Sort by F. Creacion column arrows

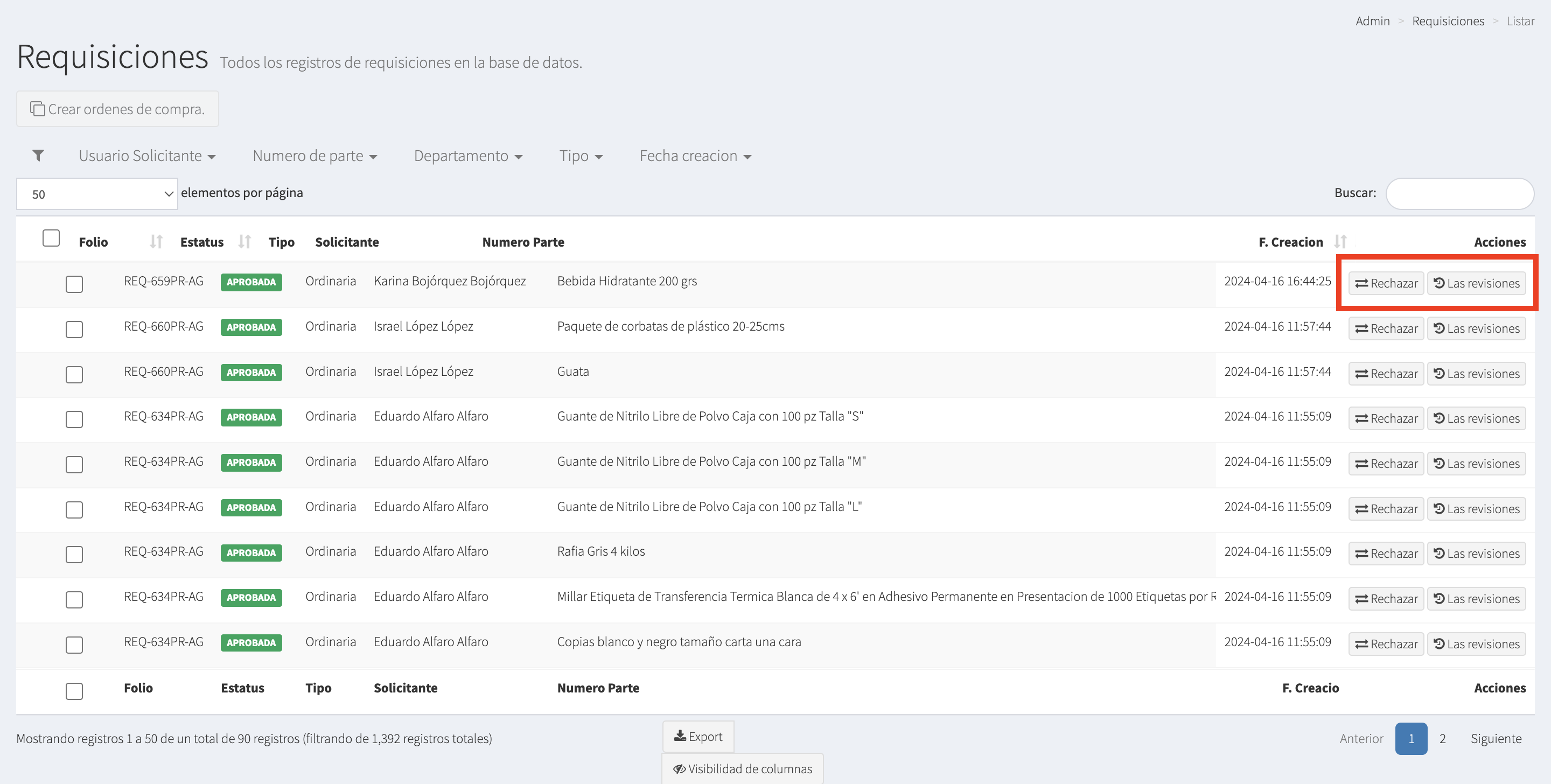[x=1340, y=242]
